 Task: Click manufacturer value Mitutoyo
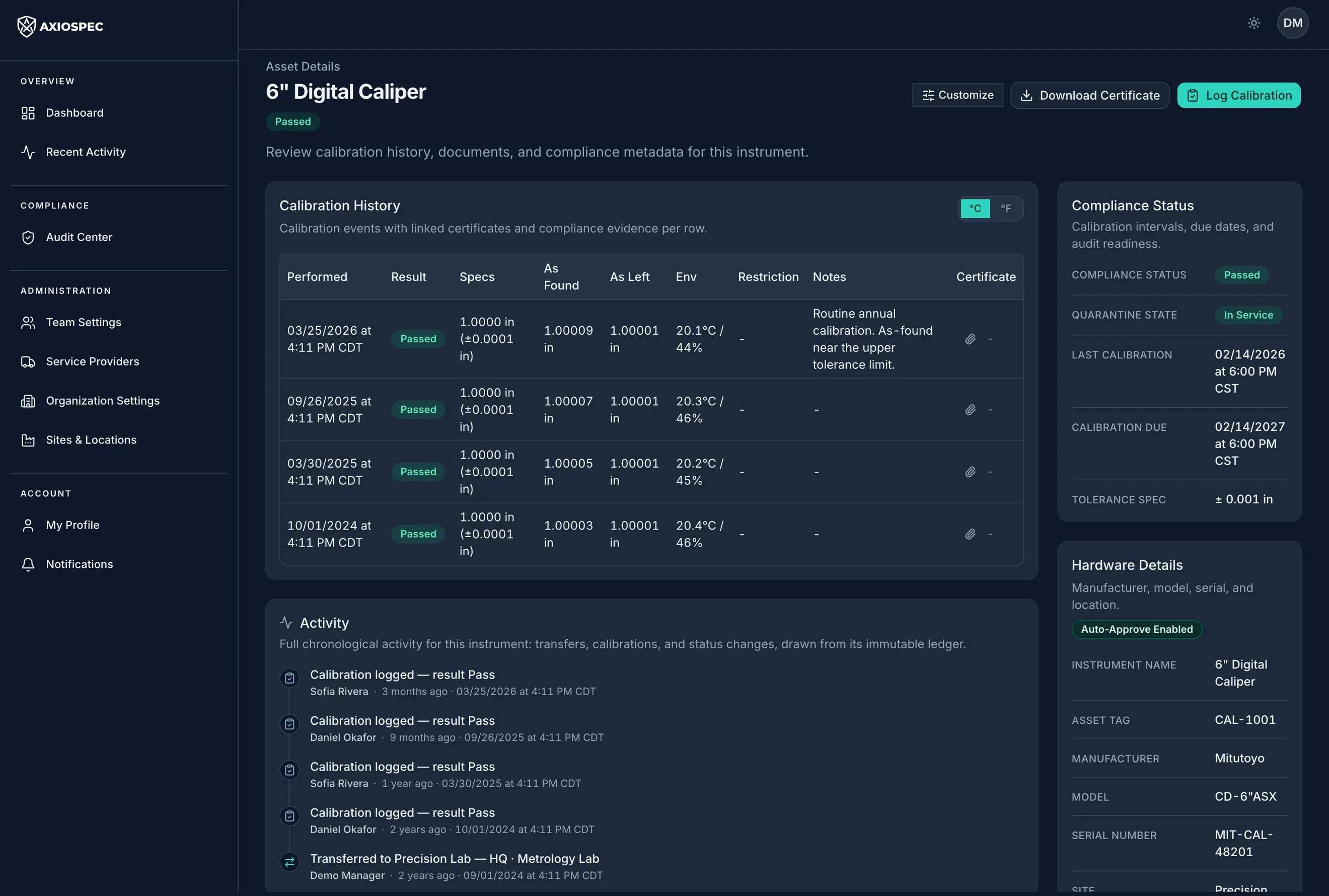click(x=1239, y=758)
